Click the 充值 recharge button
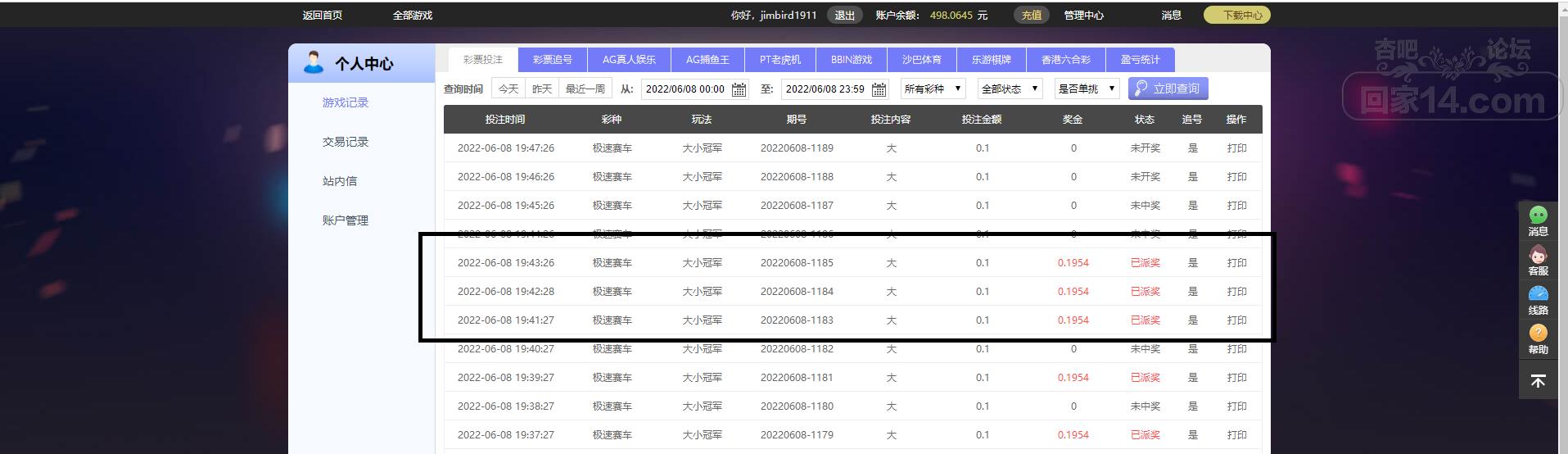Viewport: 1568px width, 454px height. 1032,15
